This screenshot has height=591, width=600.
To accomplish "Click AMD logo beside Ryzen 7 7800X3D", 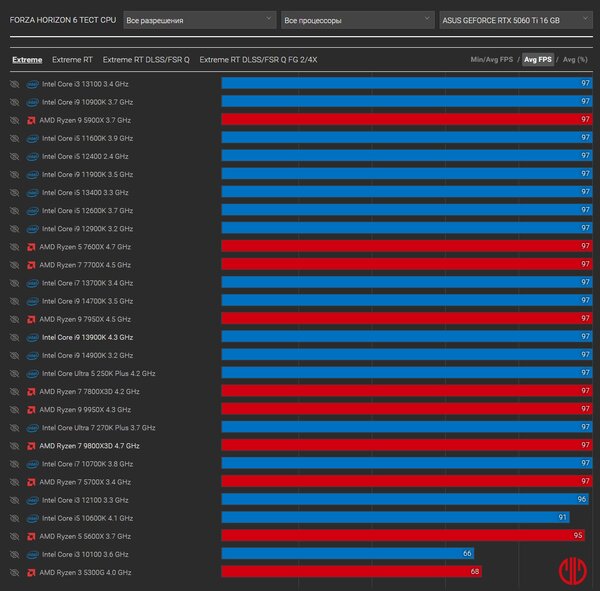I will (31, 392).
